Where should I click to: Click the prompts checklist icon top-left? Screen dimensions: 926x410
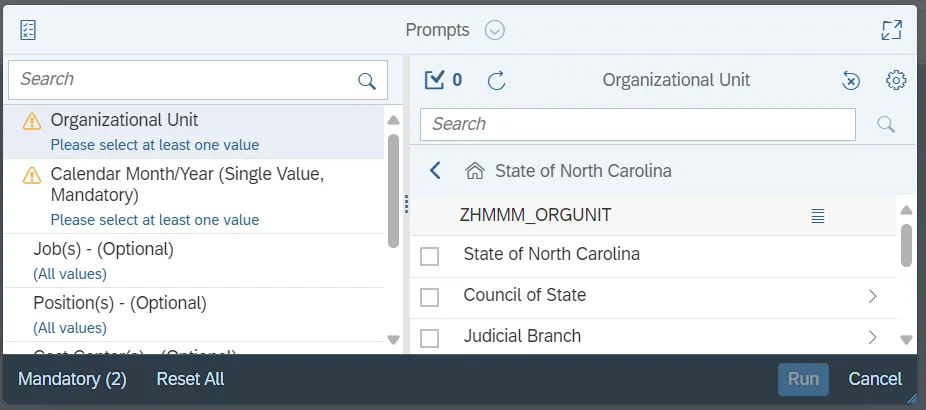(x=28, y=30)
